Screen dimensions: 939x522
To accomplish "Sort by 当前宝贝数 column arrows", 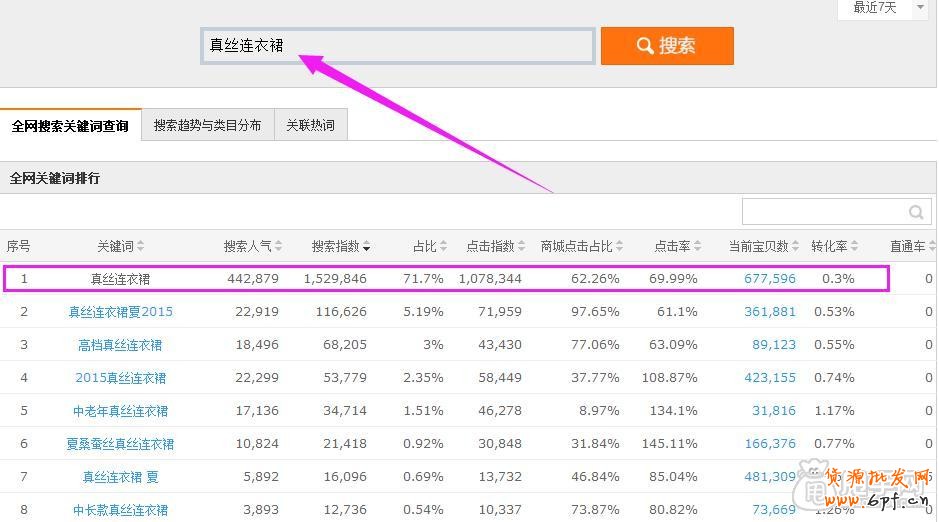I will [795, 246].
